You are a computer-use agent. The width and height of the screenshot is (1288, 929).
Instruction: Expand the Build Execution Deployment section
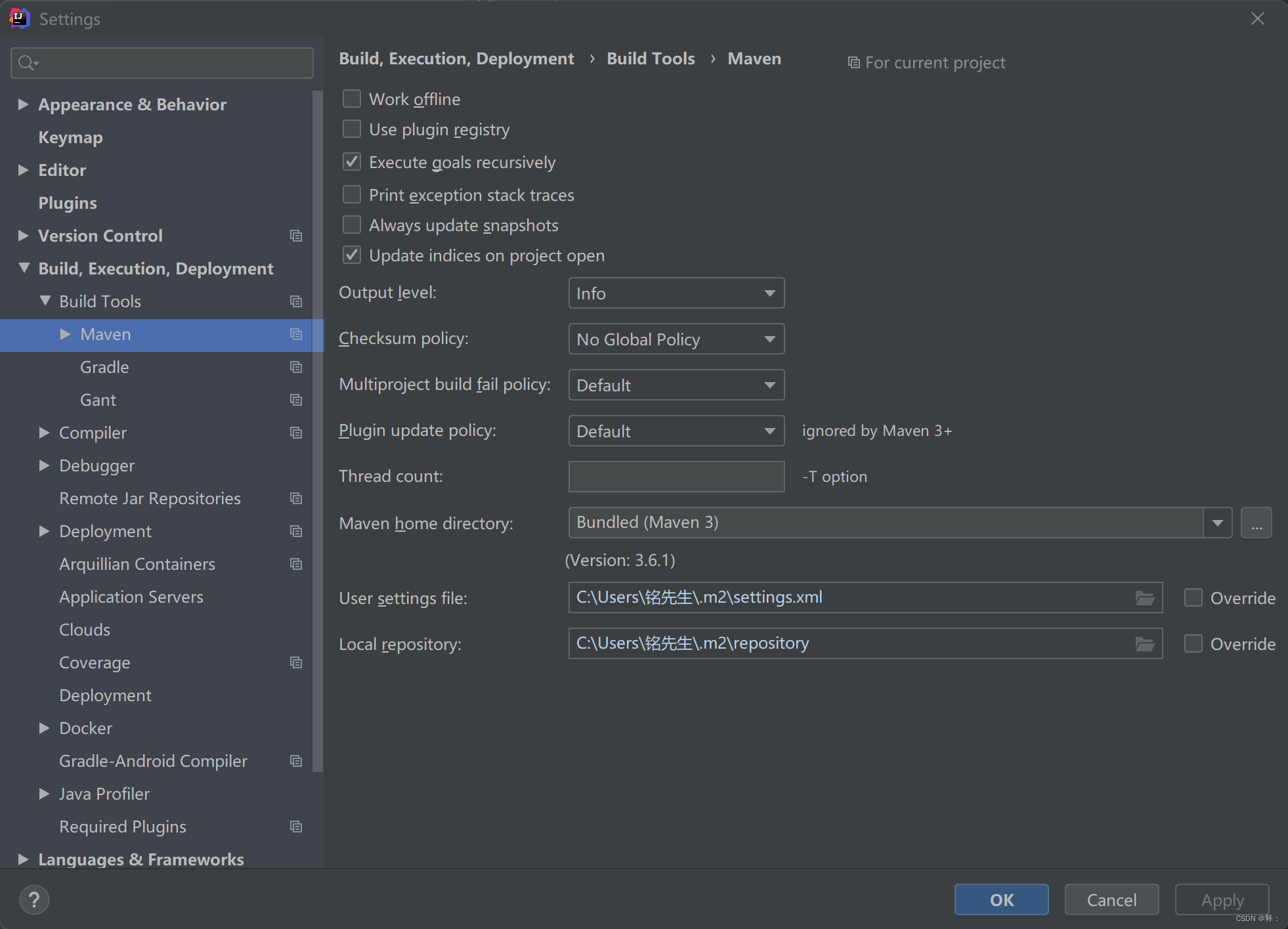point(22,268)
